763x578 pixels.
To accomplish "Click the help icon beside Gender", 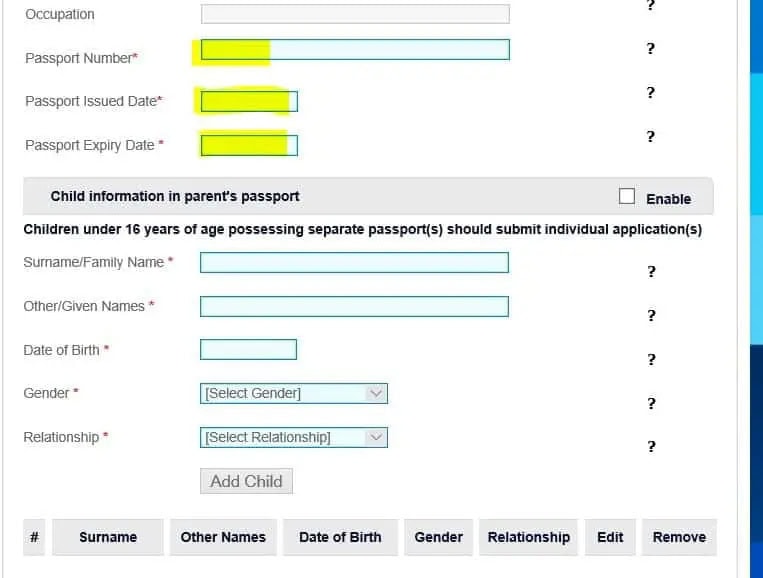I will tap(651, 404).
